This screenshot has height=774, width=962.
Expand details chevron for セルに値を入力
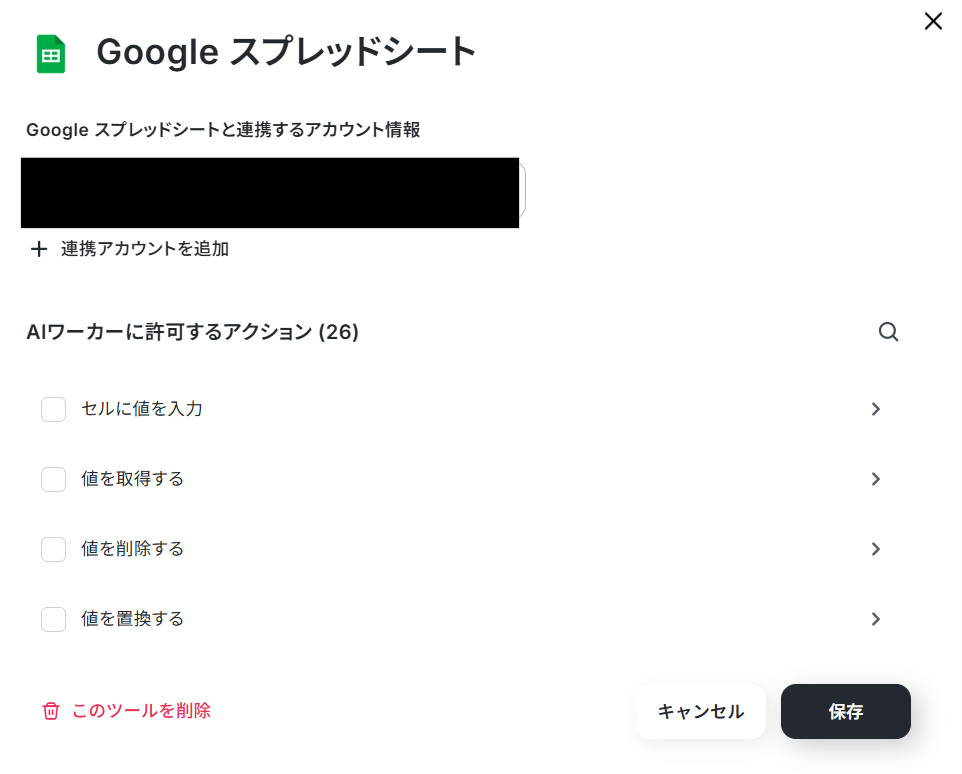pyautogui.click(x=875, y=409)
